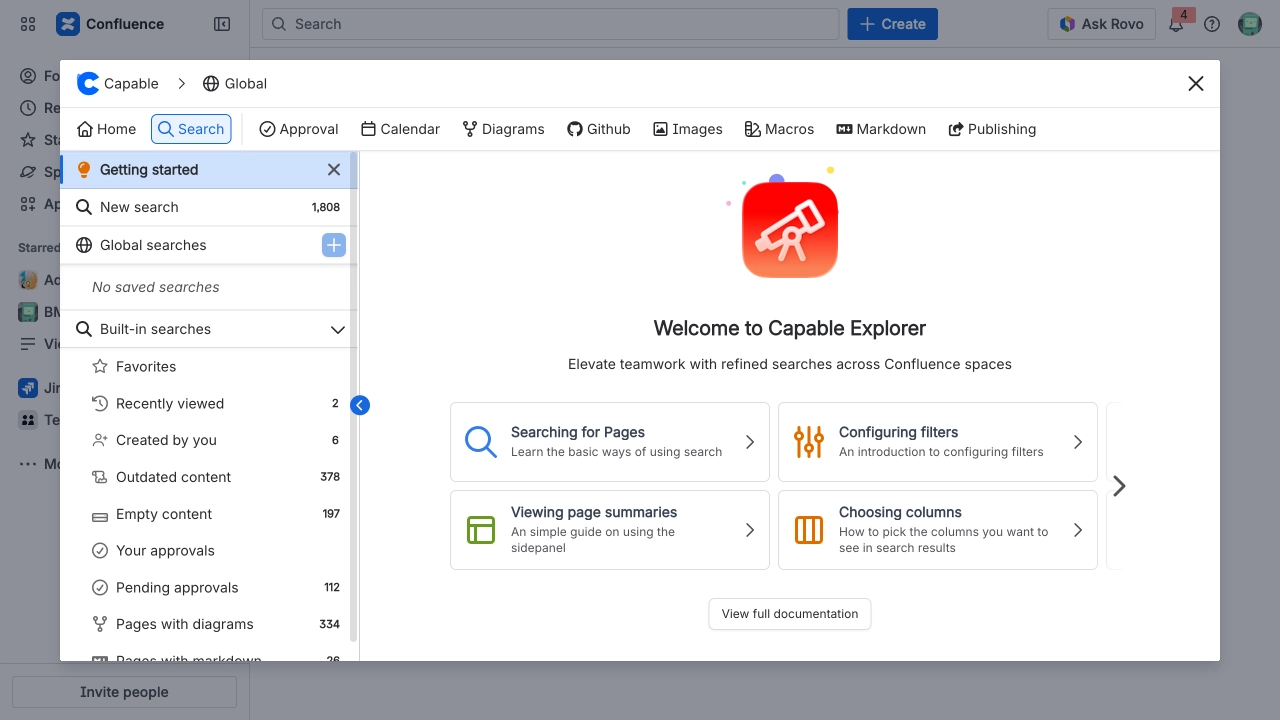Open the Home tab

click(106, 129)
